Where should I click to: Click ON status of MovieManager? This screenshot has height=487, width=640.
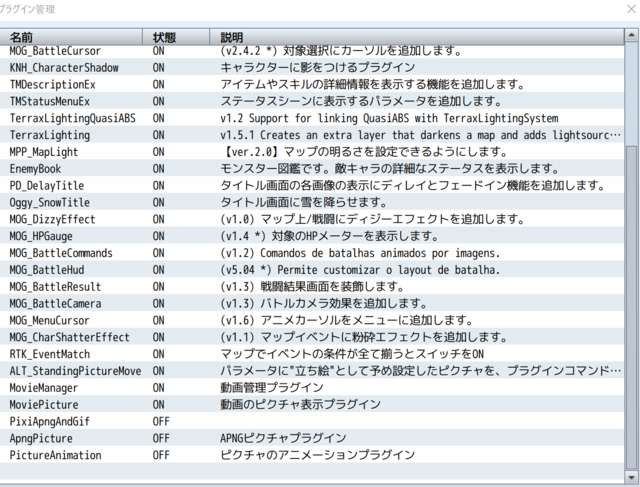(158, 388)
